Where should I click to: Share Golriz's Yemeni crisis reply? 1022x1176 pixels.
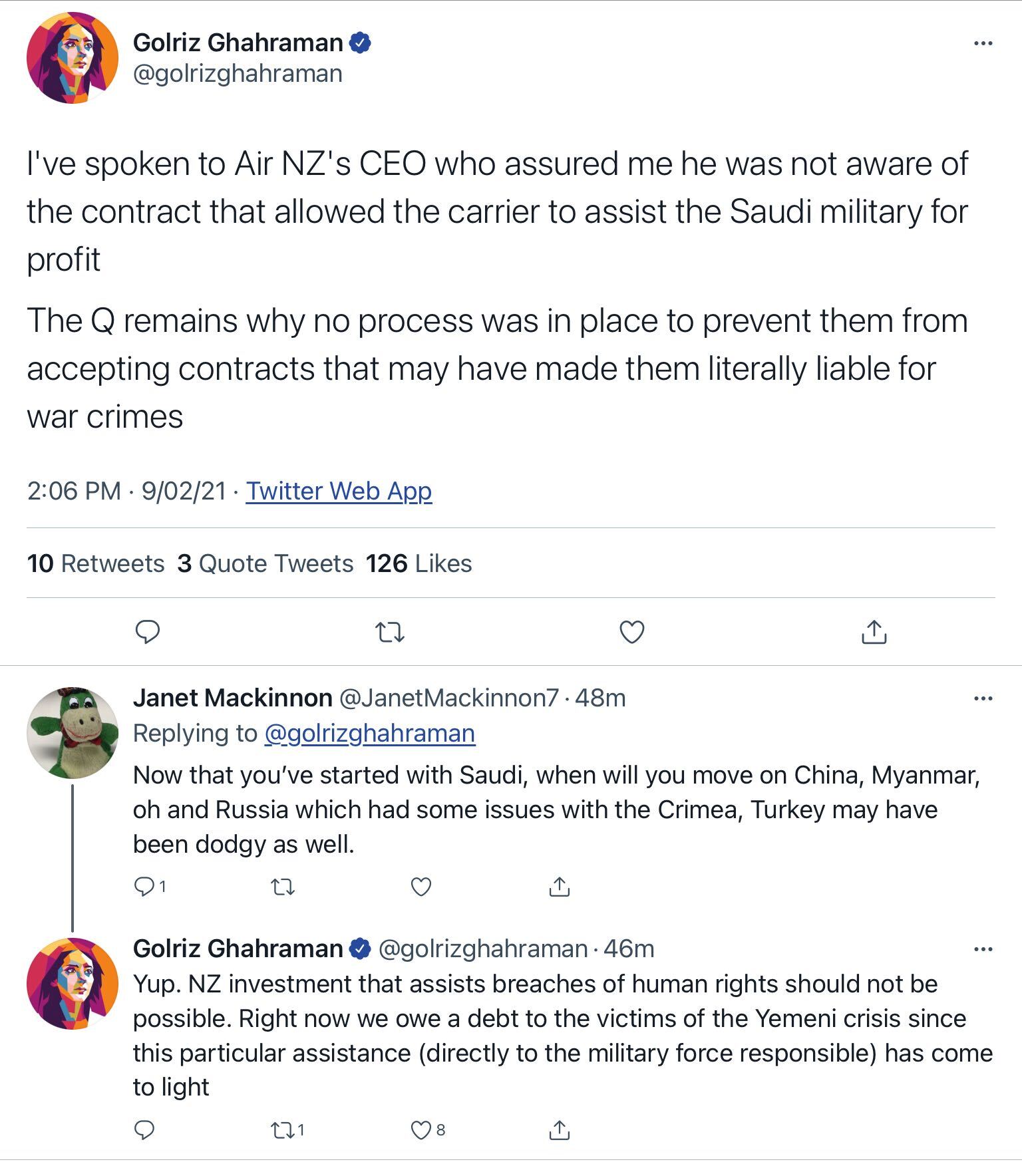tap(560, 1129)
